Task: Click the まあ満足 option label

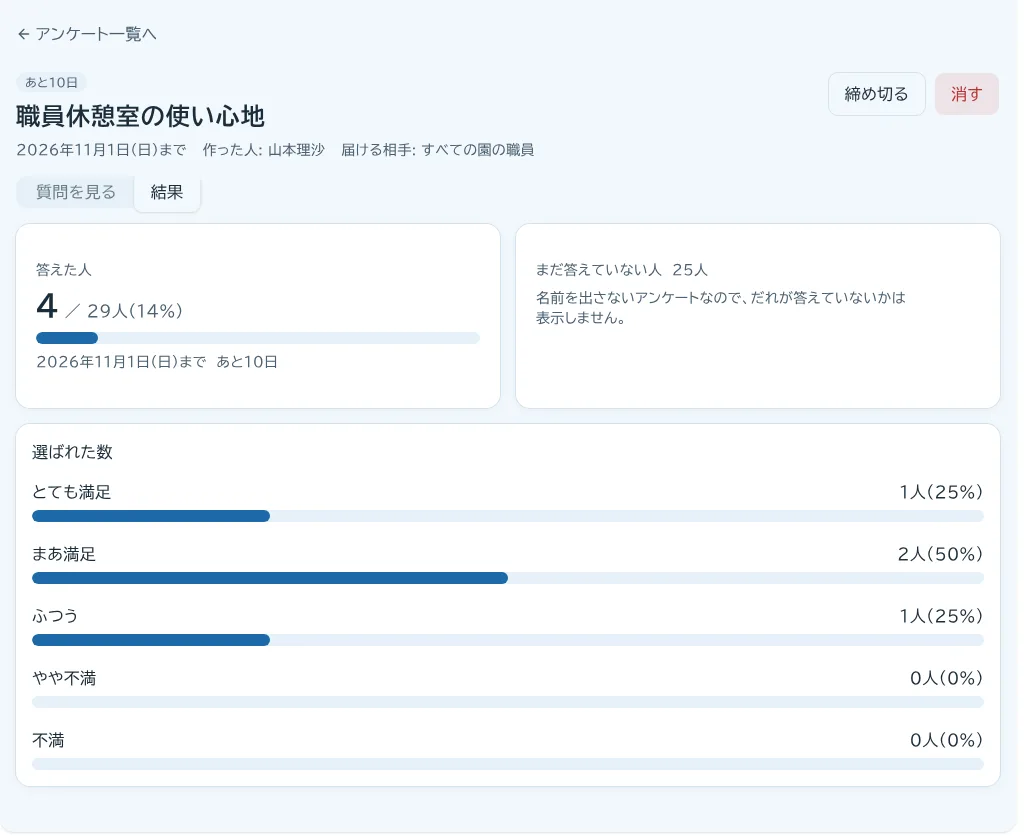Action: pos(64,554)
